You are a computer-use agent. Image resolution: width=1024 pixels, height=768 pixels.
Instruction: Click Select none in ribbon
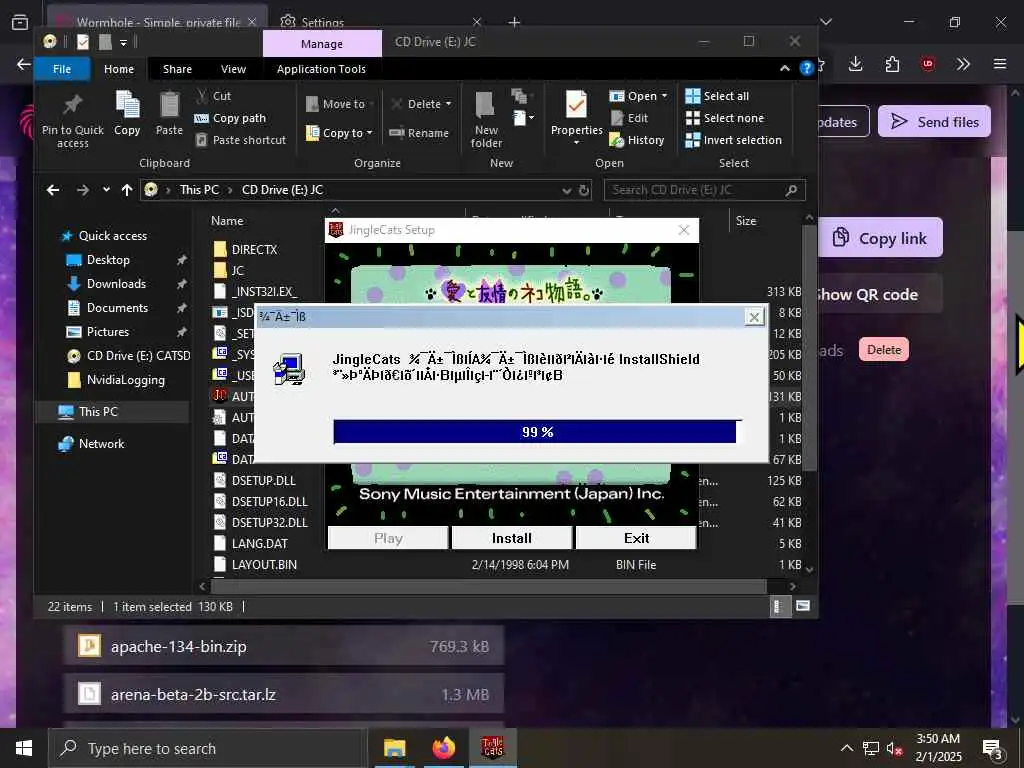(x=724, y=118)
